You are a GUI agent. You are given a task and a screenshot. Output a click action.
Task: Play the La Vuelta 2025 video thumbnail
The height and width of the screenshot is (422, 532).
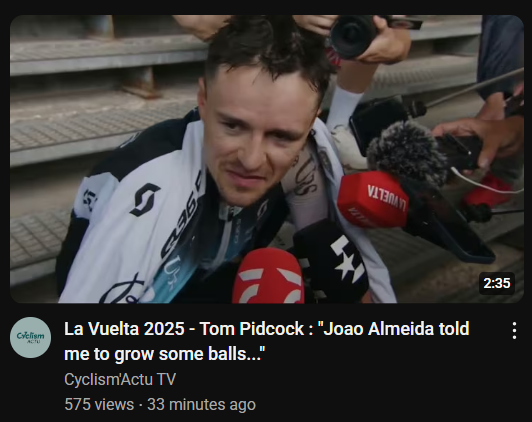pos(266,159)
